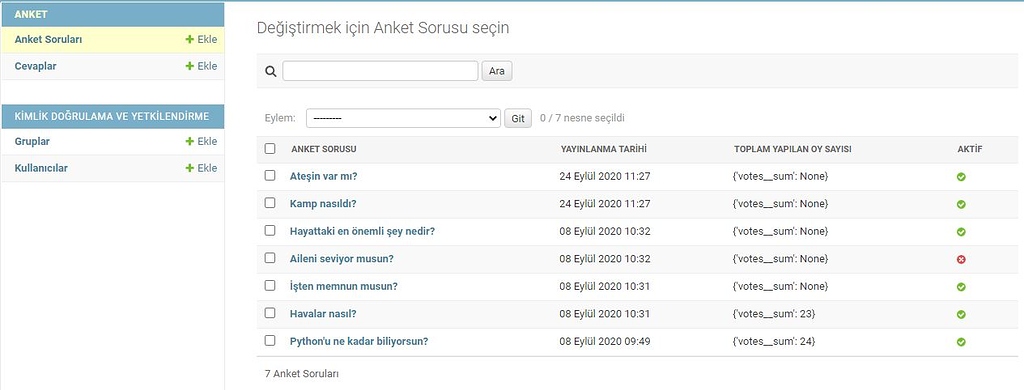Click green active icon for Havalar nasıl?
Viewport: 1024px width, 390px height.
pyautogui.click(x=961, y=314)
